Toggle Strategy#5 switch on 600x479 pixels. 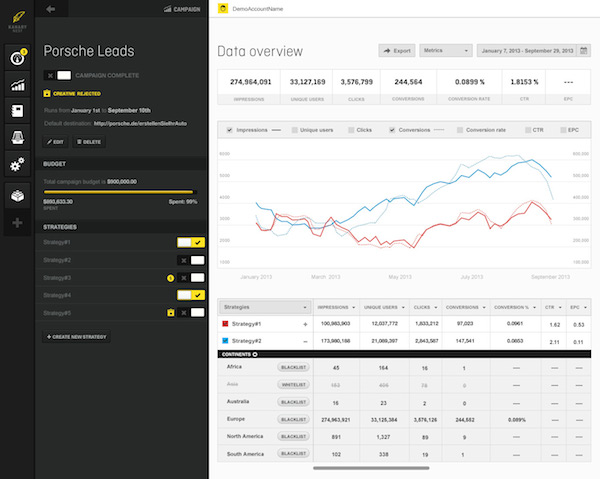coord(191,313)
